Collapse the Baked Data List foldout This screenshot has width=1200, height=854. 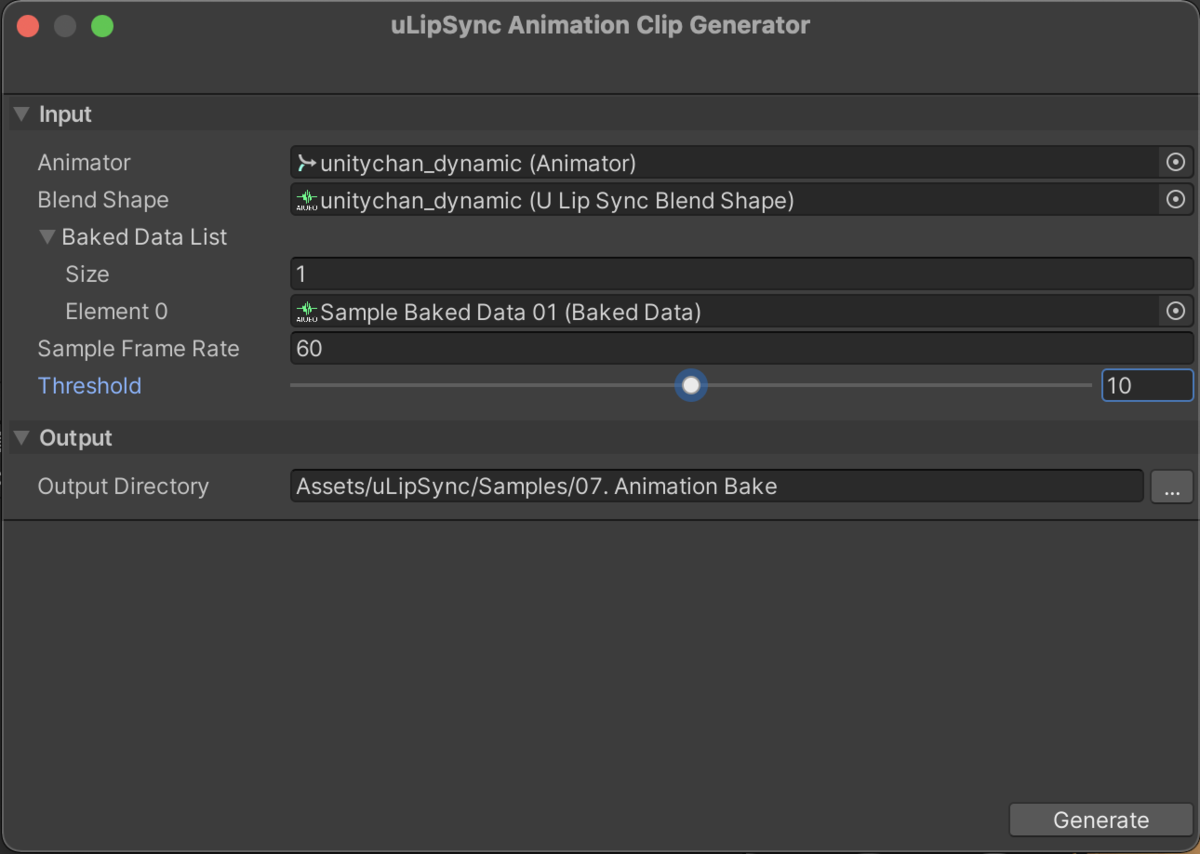tap(47, 238)
